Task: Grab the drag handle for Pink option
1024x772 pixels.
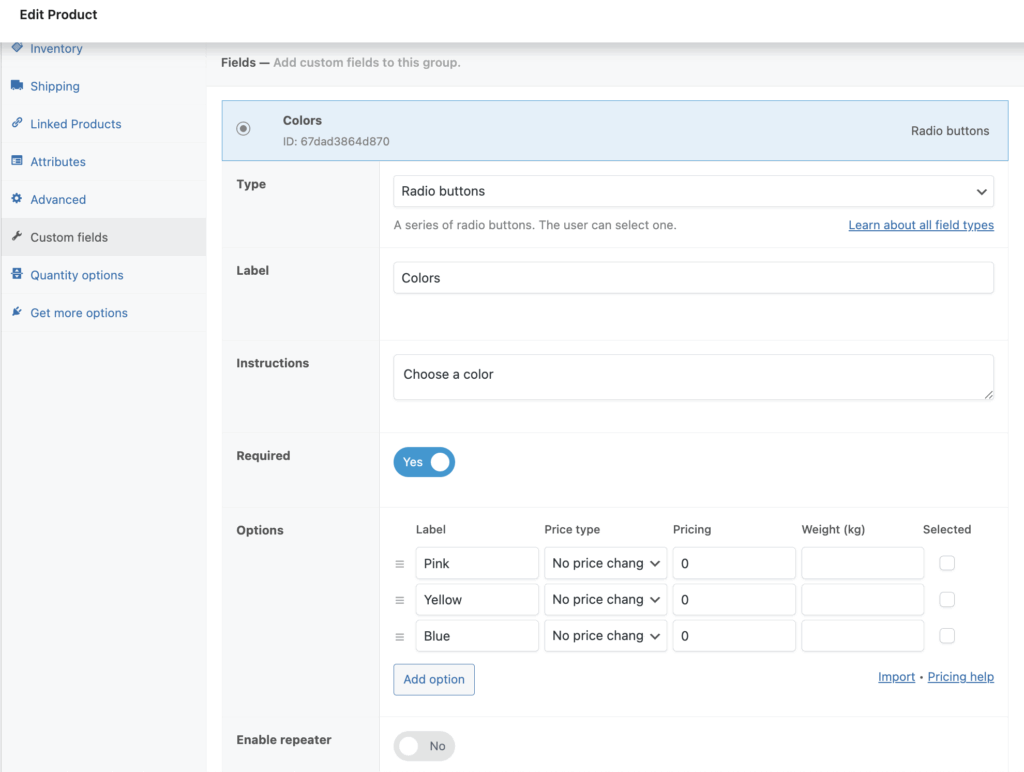Action: tap(400, 564)
